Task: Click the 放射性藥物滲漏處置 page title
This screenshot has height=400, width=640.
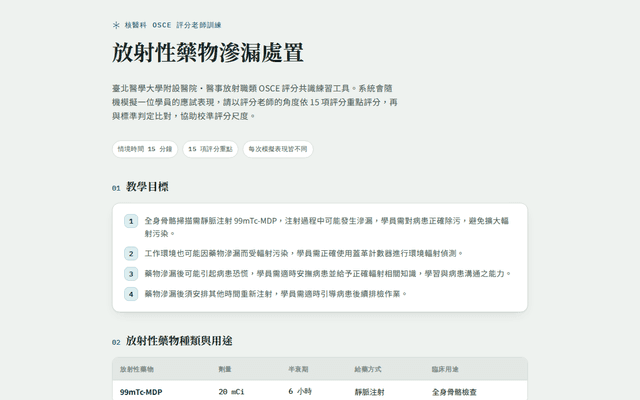Action: (x=208, y=53)
